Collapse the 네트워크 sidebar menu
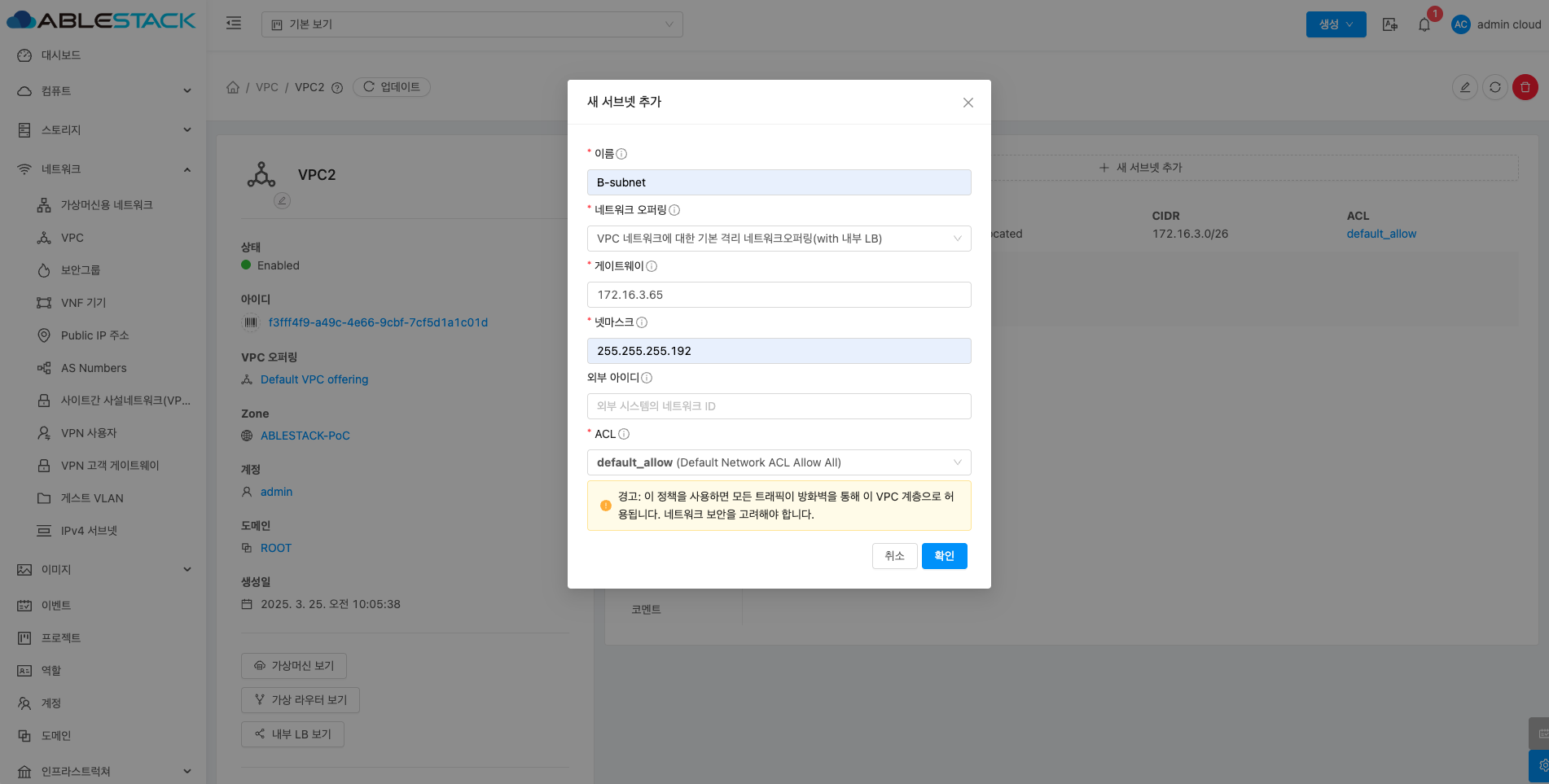The image size is (1549, 784). click(103, 169)
